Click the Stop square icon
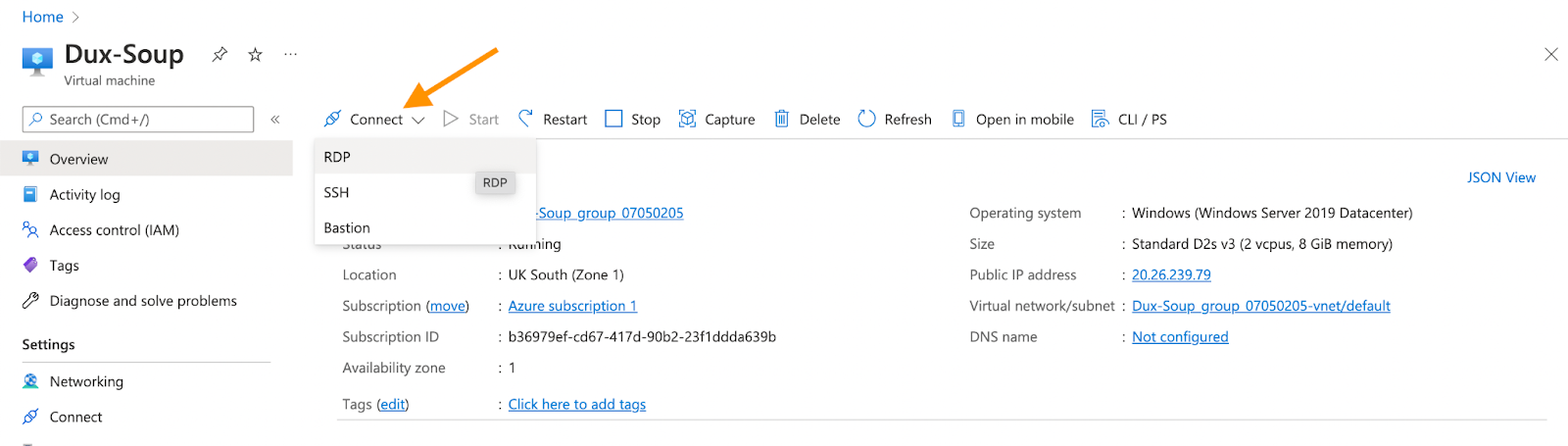The height and width of the screenshot is (446, 1568). 613,119
